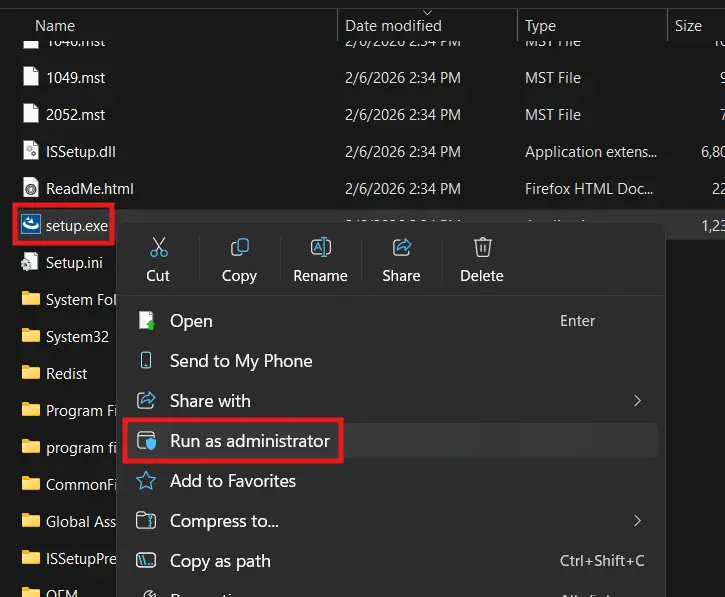The width and height of the screenshot is (725, 597).
Task: Click the Delete trash icon
Action: pos(482,247)
